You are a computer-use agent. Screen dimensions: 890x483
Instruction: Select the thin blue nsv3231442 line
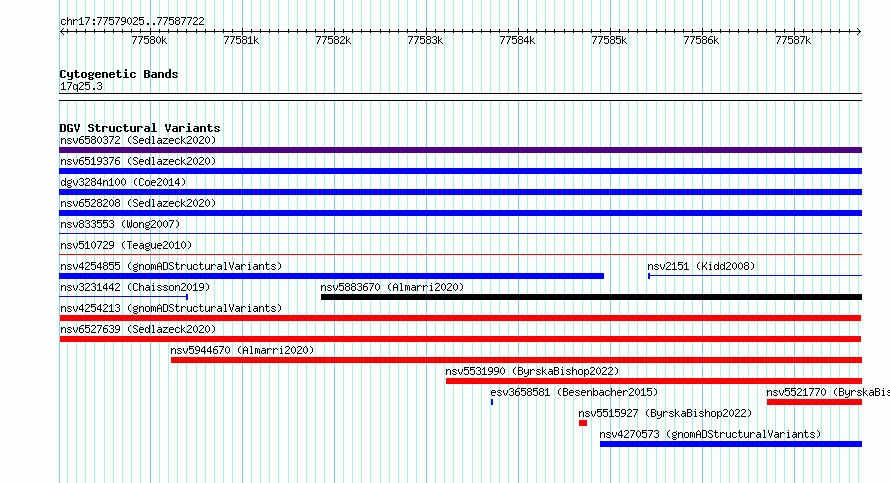tap(124, 297)
